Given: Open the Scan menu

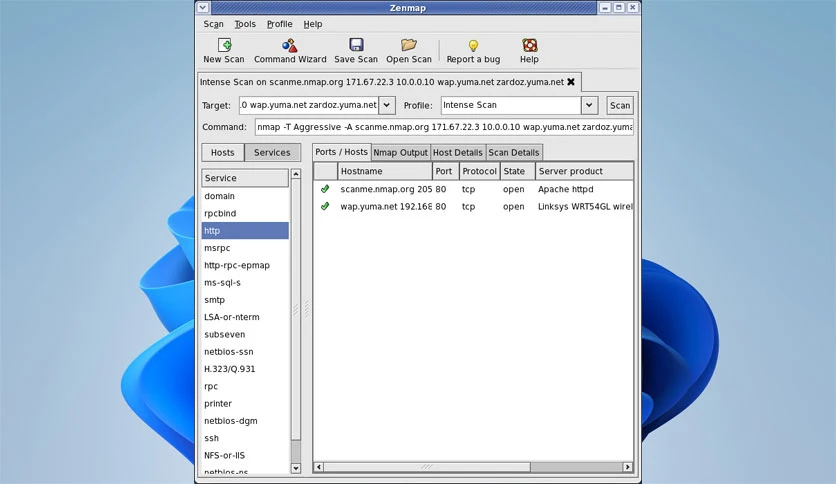Looking at the screenshot, I should point(213,24).
